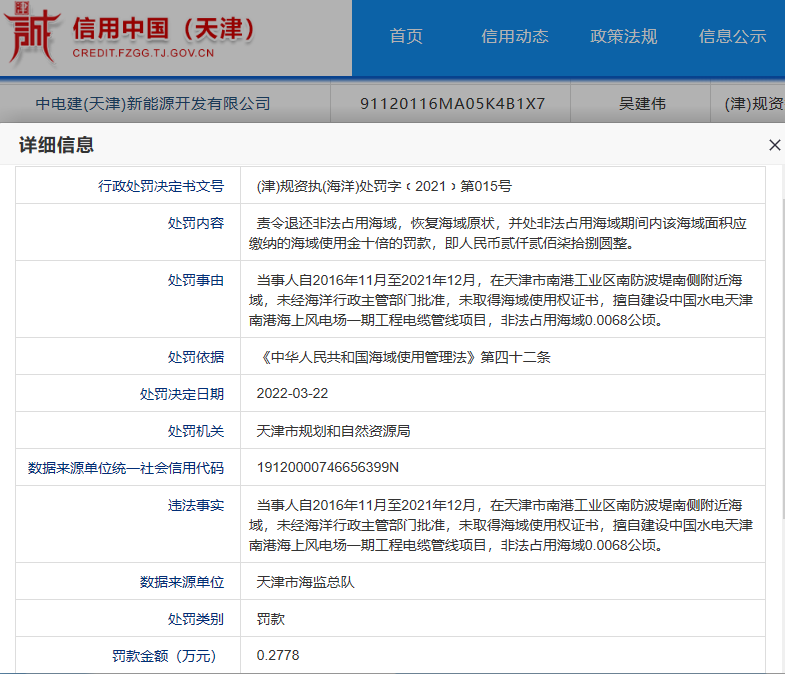
Task: Select source code 1912000074665​6399N
Action: pyautogui.click(x=328, y=467)
